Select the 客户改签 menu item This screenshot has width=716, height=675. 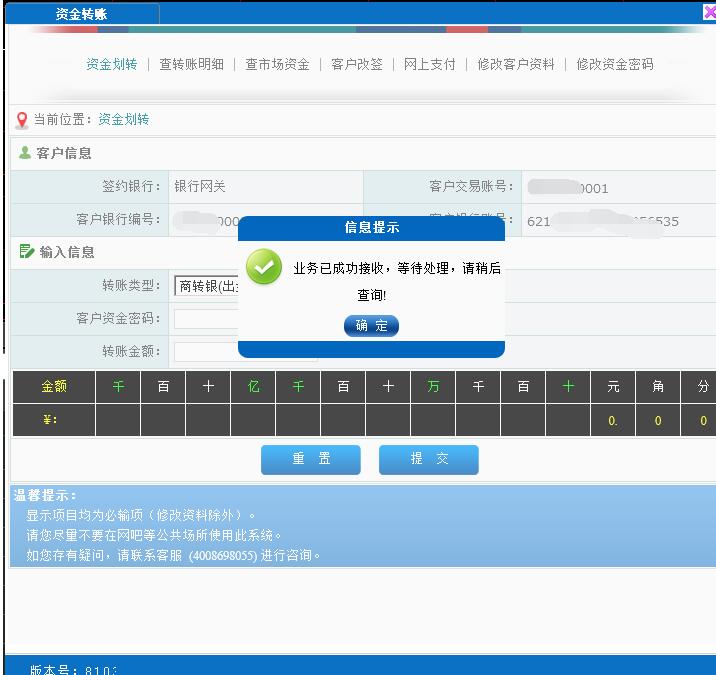(x=357, y=64)
